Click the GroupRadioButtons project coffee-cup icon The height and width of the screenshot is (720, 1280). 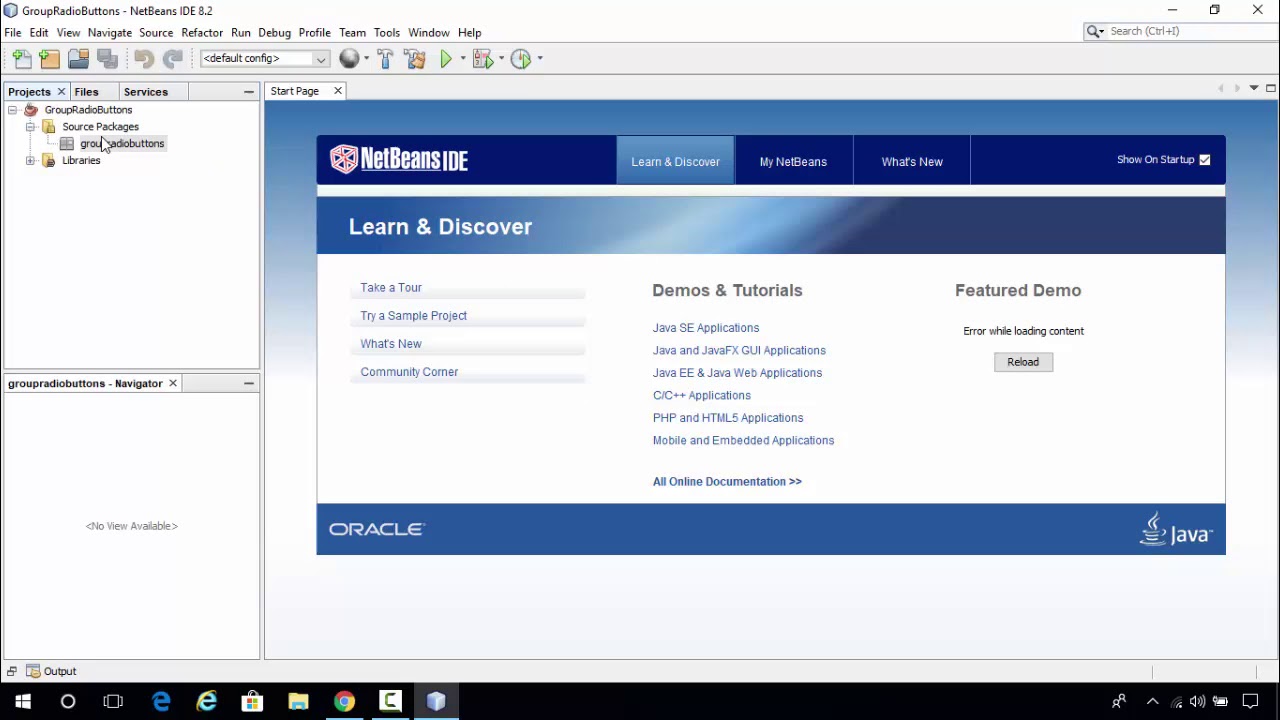pyautogui.click(x=31, y=110)
